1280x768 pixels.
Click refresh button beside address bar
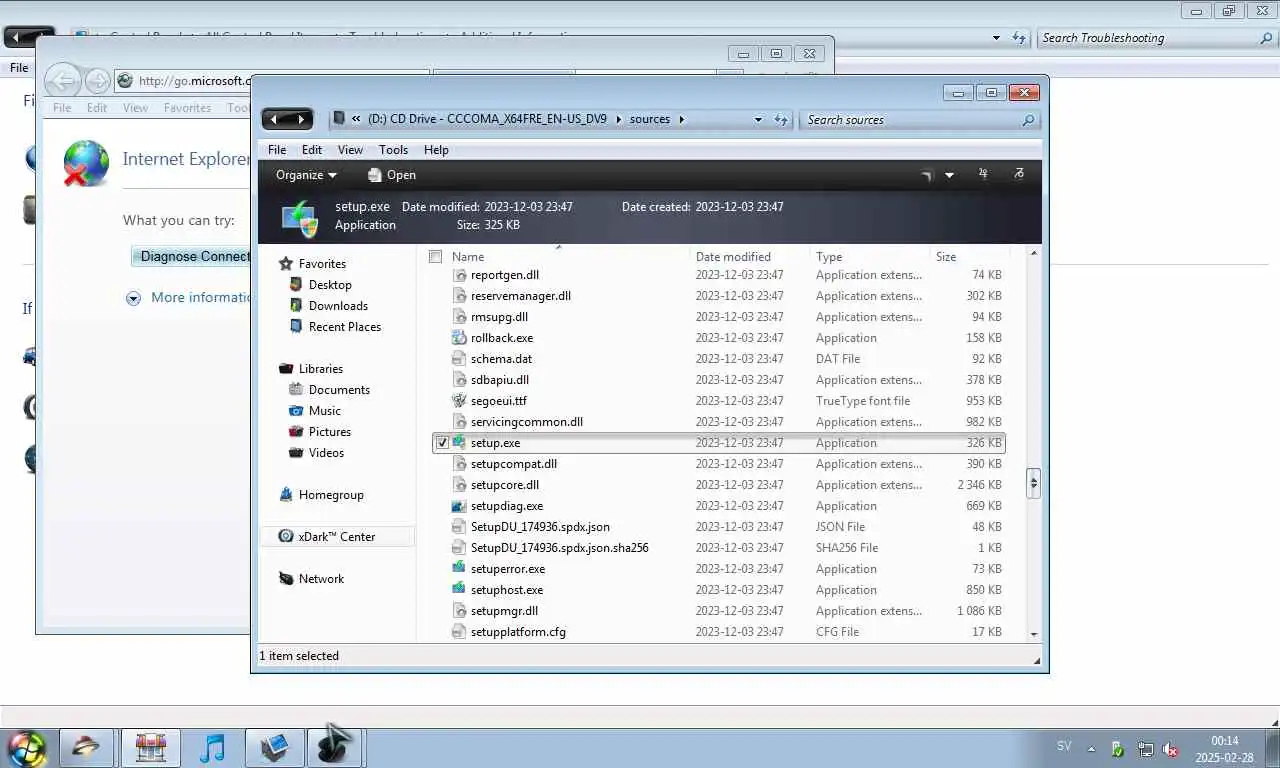click(x=781, y=119)
